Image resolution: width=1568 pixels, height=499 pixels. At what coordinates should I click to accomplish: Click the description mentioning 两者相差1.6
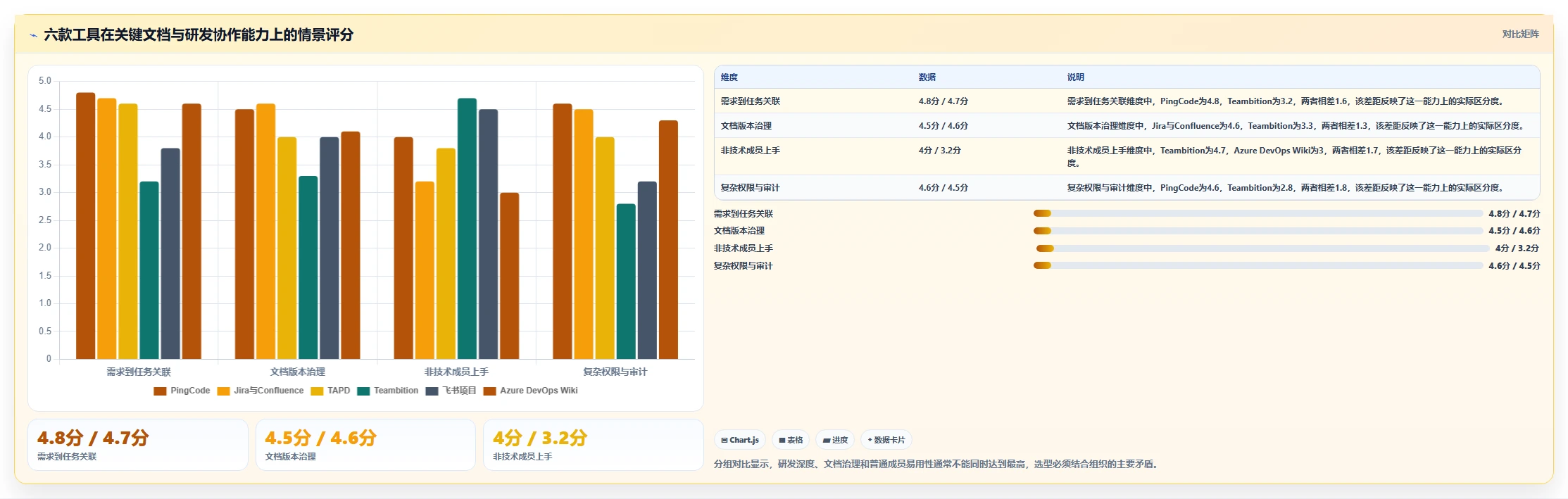1286,101
